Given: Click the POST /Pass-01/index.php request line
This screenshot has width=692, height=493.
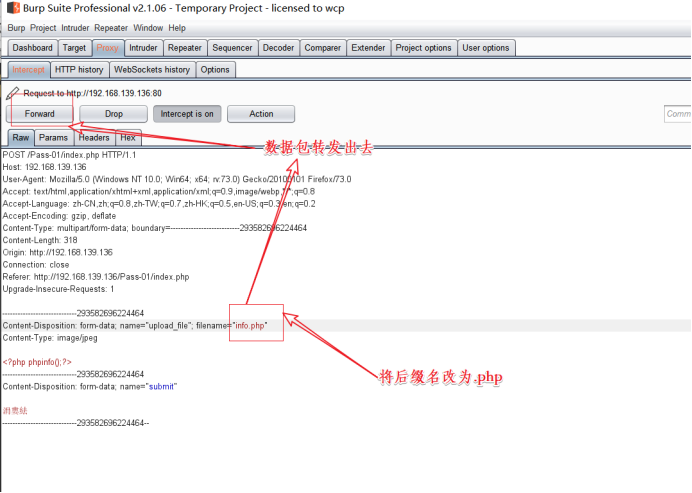Looking at the screenshot, I should coord(69,155).
